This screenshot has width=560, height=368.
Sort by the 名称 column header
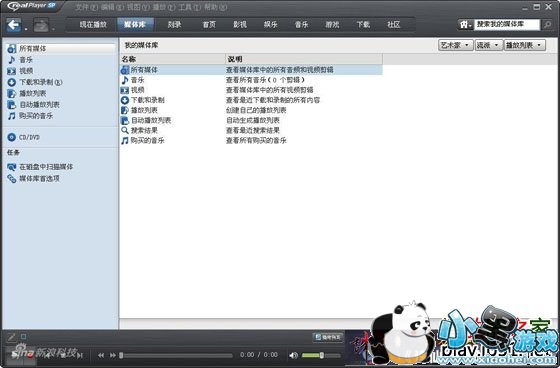click(x=172, y=59)
